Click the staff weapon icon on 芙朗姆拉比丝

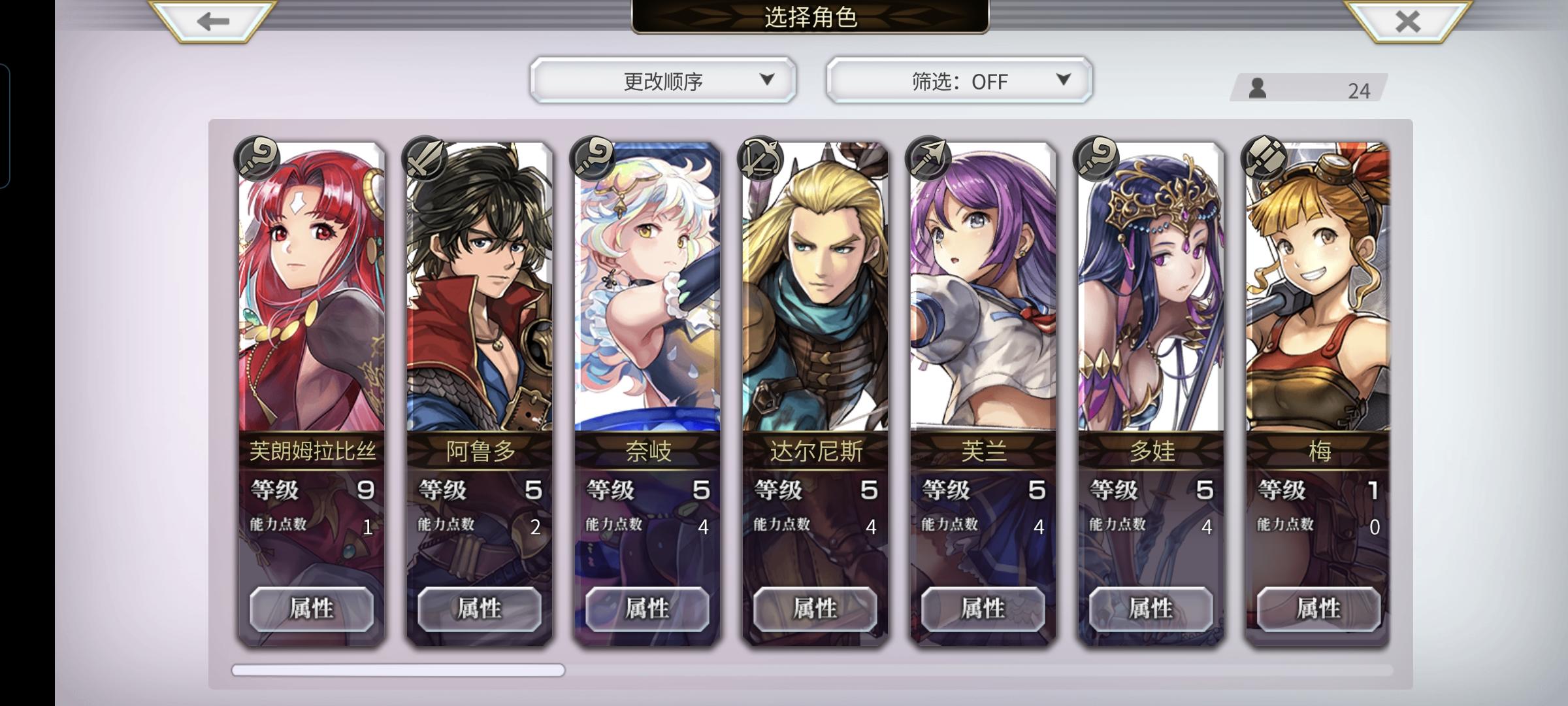point(257,158)
